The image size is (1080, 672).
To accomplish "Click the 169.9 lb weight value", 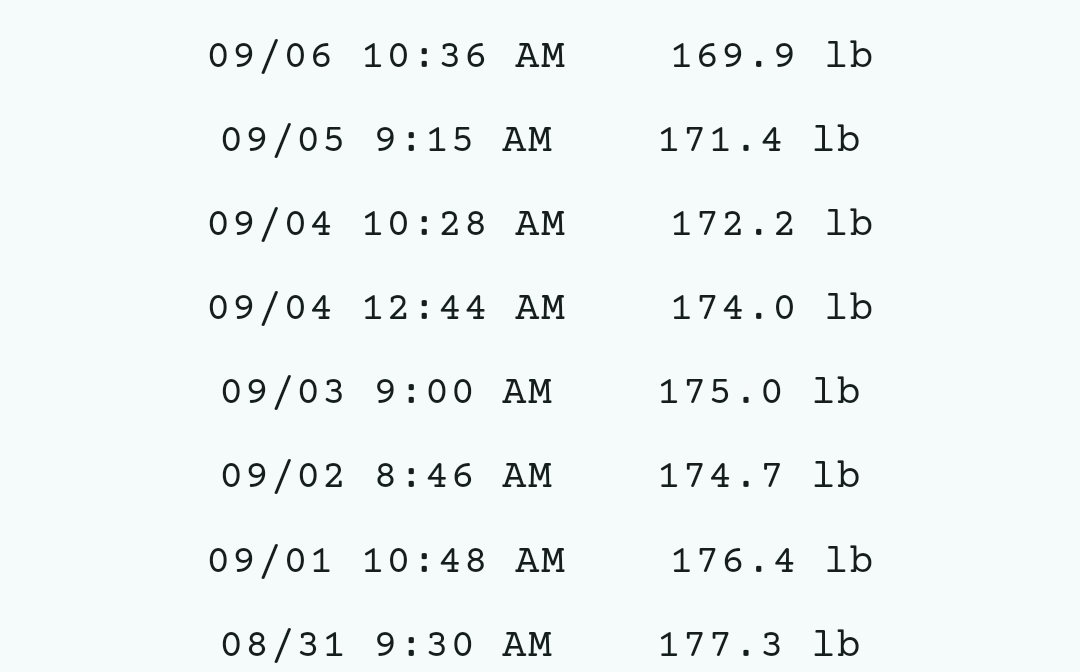I will (772, 56).
